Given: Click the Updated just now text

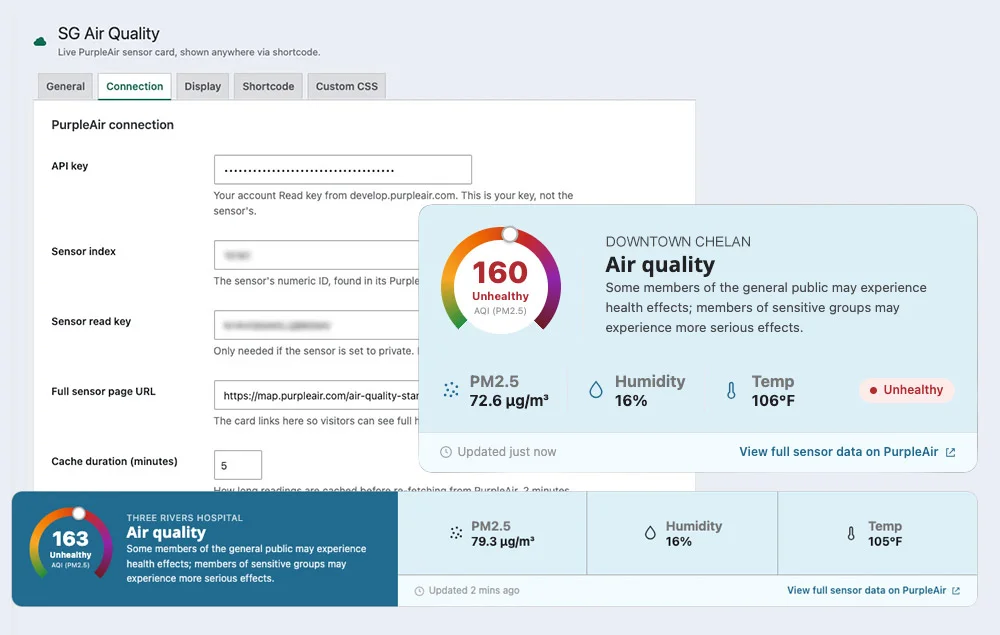Looking at the screenshot, I should tap(506, 452).
